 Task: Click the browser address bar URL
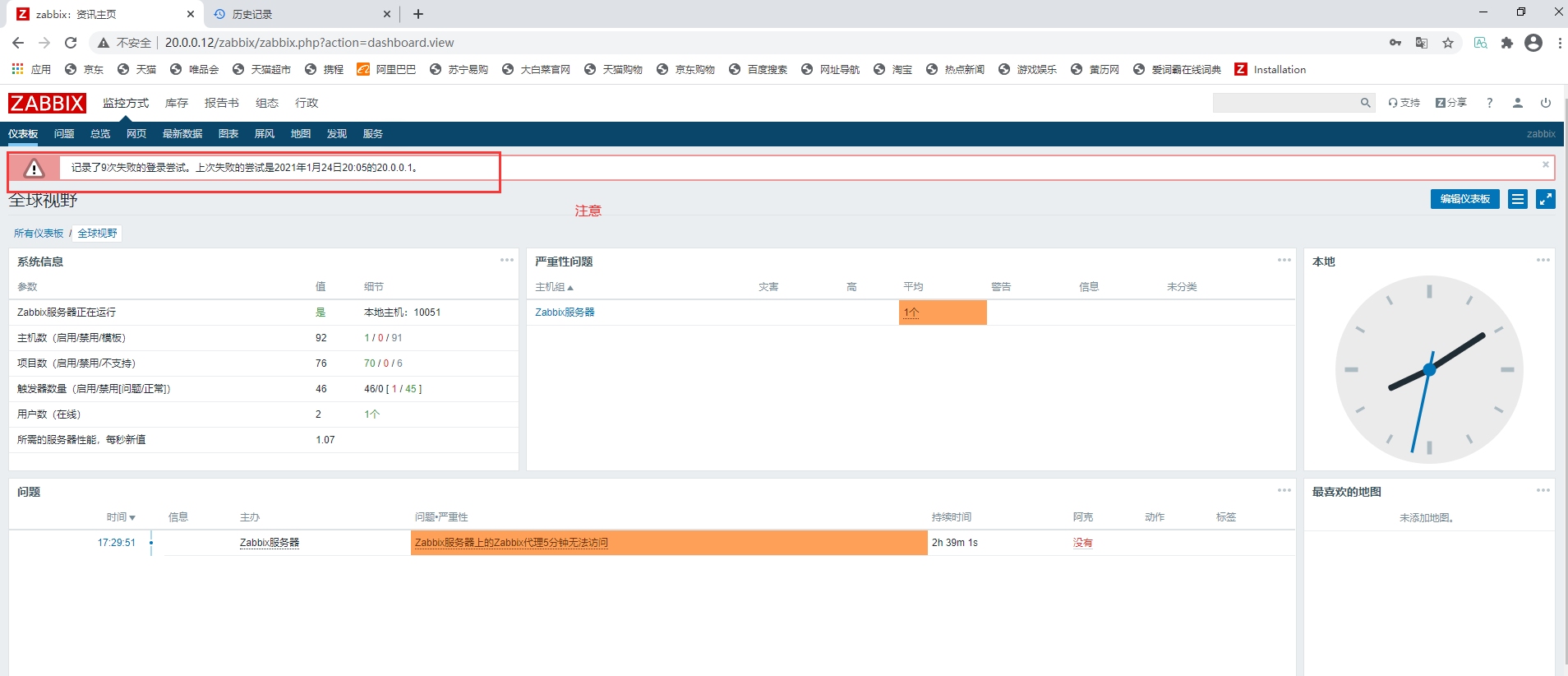(x=309, y=43)
